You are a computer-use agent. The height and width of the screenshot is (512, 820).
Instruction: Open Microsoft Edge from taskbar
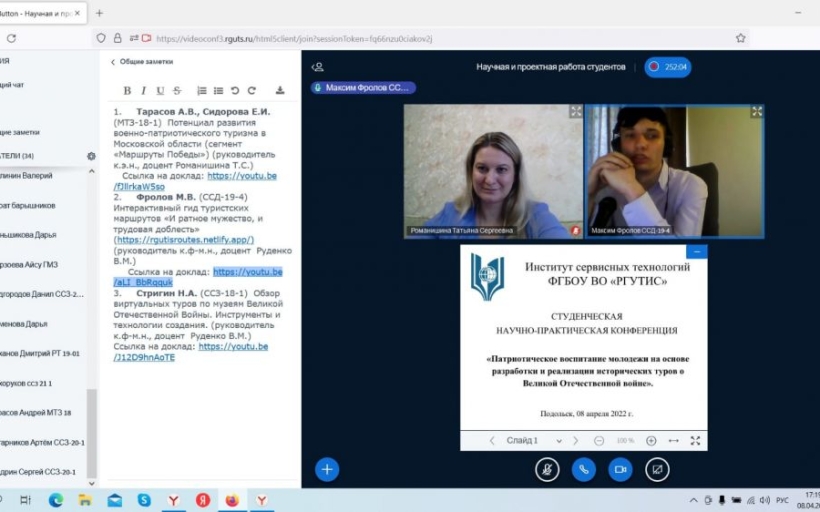pyautogui.click(x=55, y=500)
